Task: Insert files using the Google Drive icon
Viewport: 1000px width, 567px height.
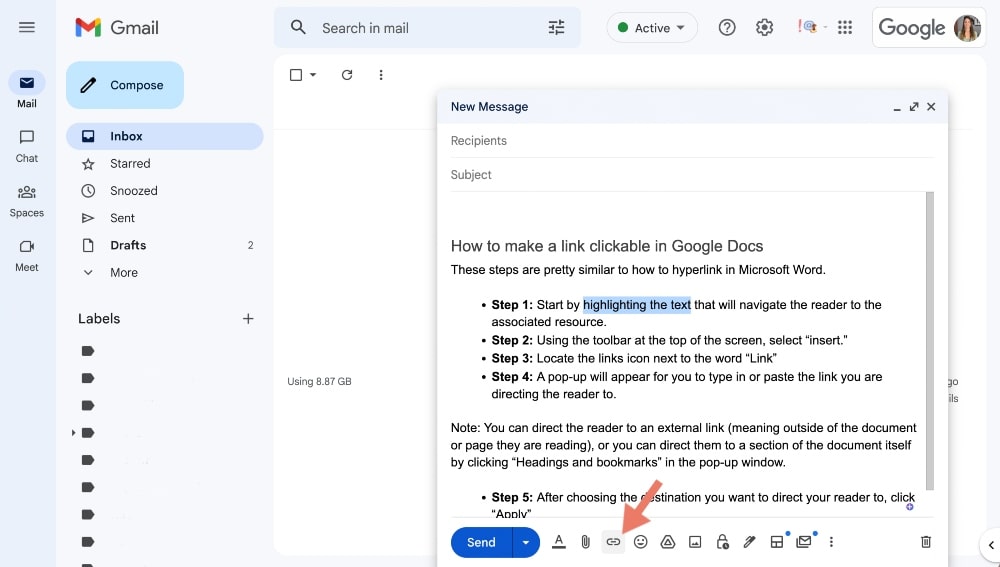Action: 668,542
